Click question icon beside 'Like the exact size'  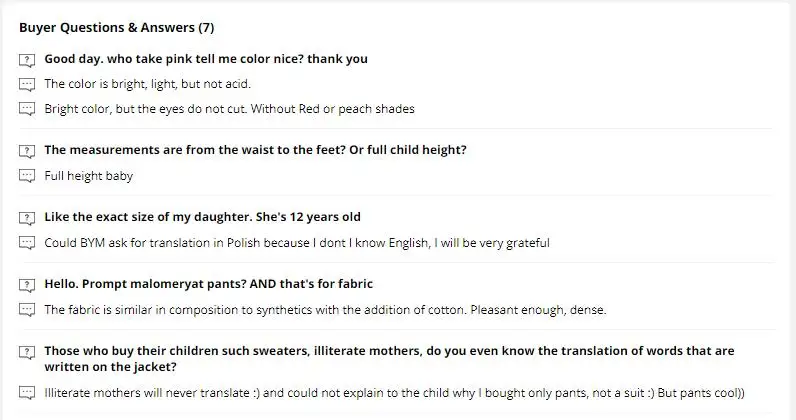pyautogui.click(x=27, y=218)
